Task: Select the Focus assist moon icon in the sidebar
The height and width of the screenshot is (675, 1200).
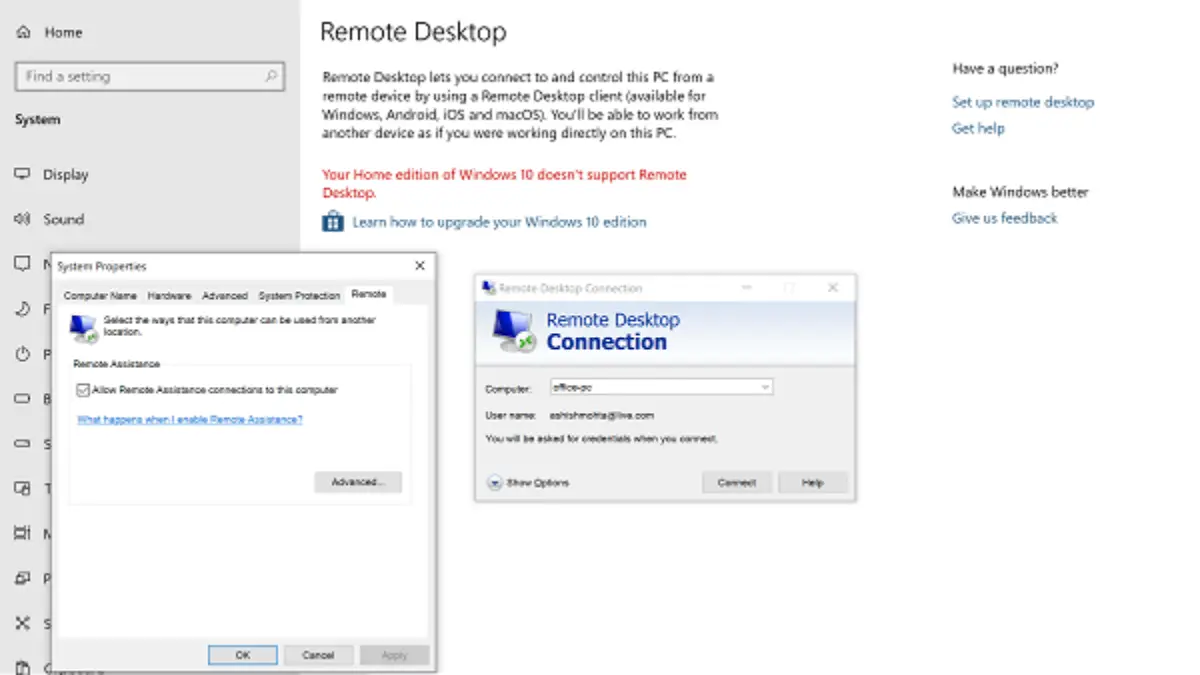Action: pos(23,309)
